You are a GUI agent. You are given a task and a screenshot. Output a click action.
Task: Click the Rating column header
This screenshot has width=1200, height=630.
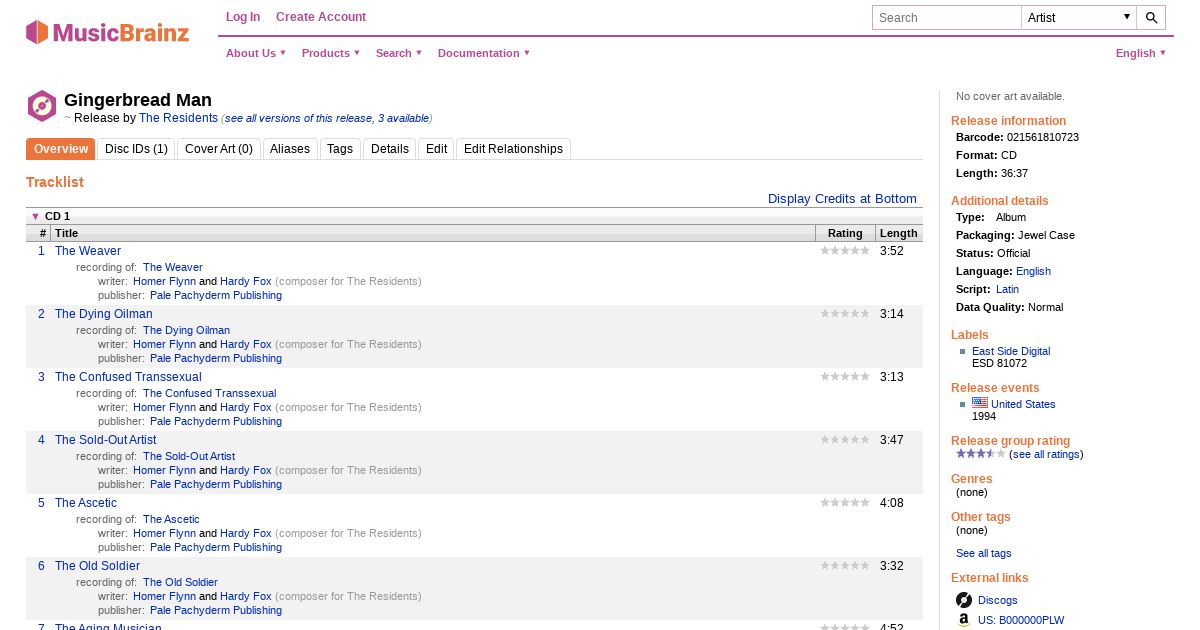tap(845, 233)
